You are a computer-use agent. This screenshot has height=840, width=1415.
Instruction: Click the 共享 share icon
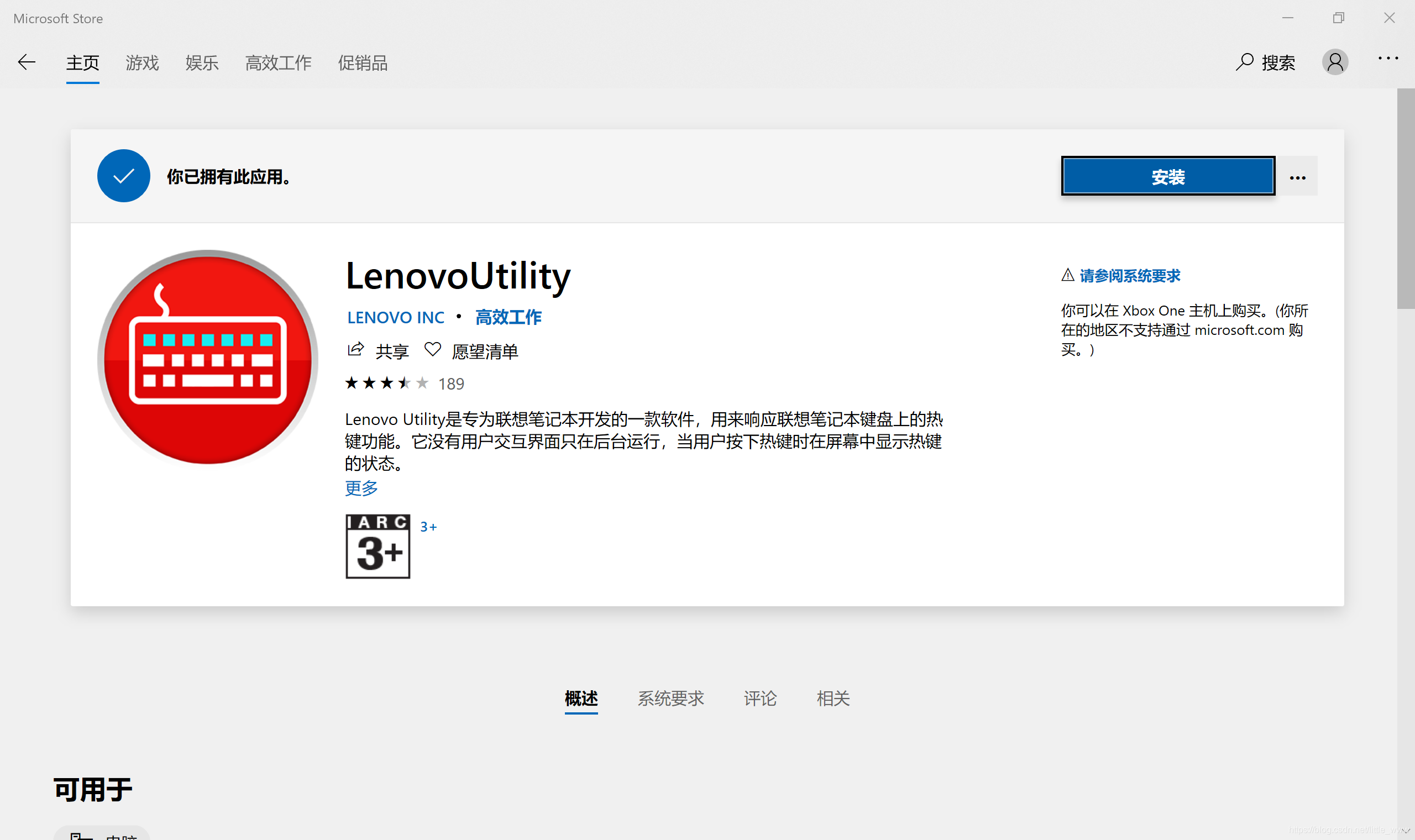tap(355, 350)
